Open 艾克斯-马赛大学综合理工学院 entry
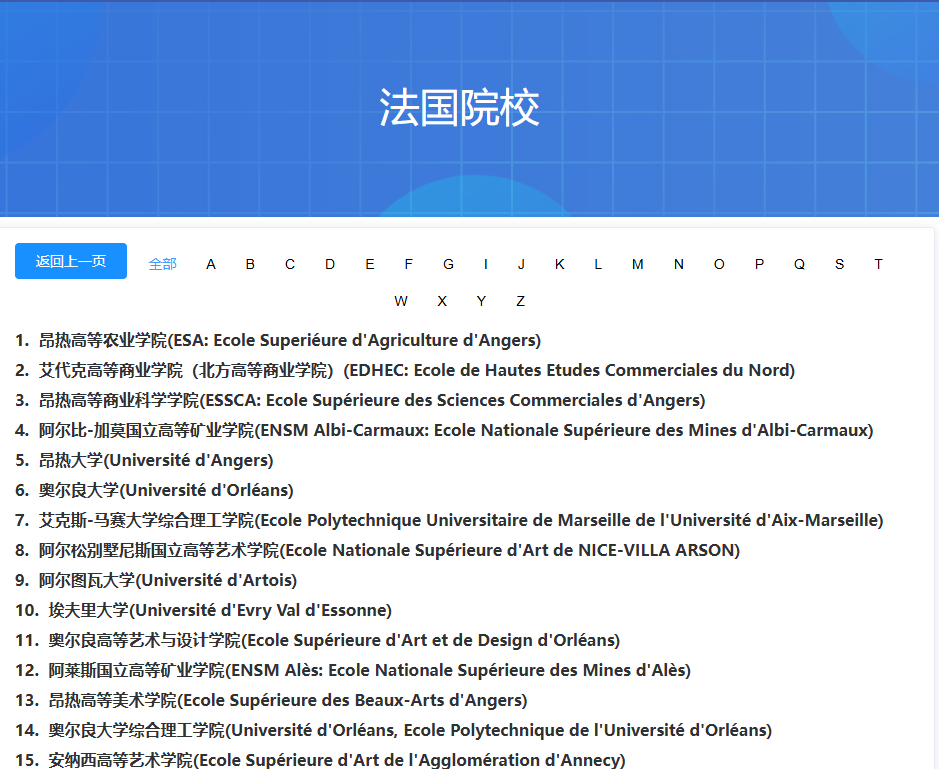Image resolution: width=939 pixels, height=769 pixels. pyautogui.click(x=461, y=520)
